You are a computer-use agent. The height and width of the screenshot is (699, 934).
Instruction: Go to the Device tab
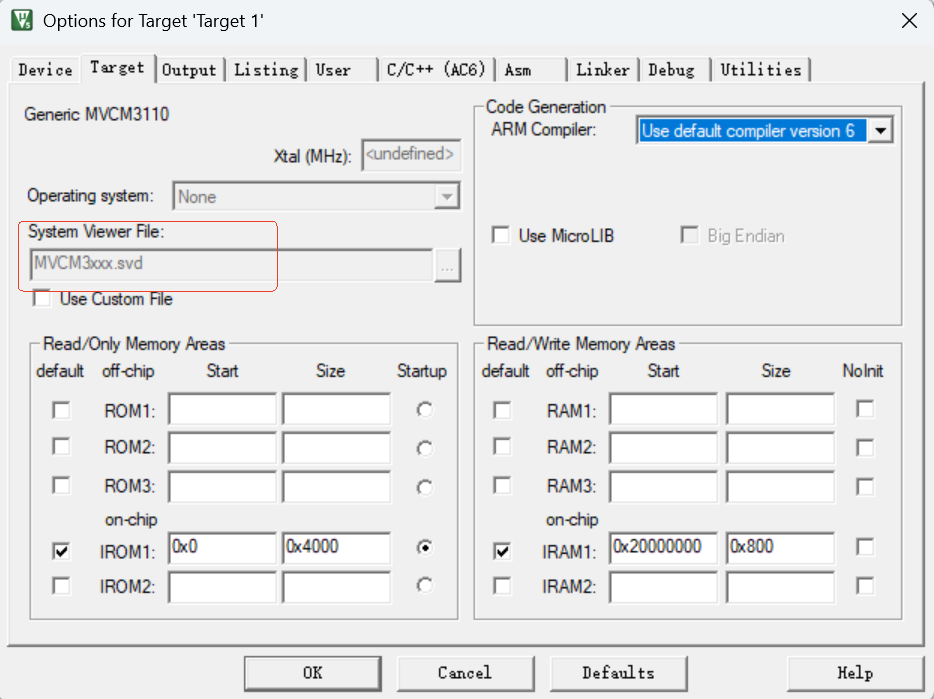coord(45,70)
